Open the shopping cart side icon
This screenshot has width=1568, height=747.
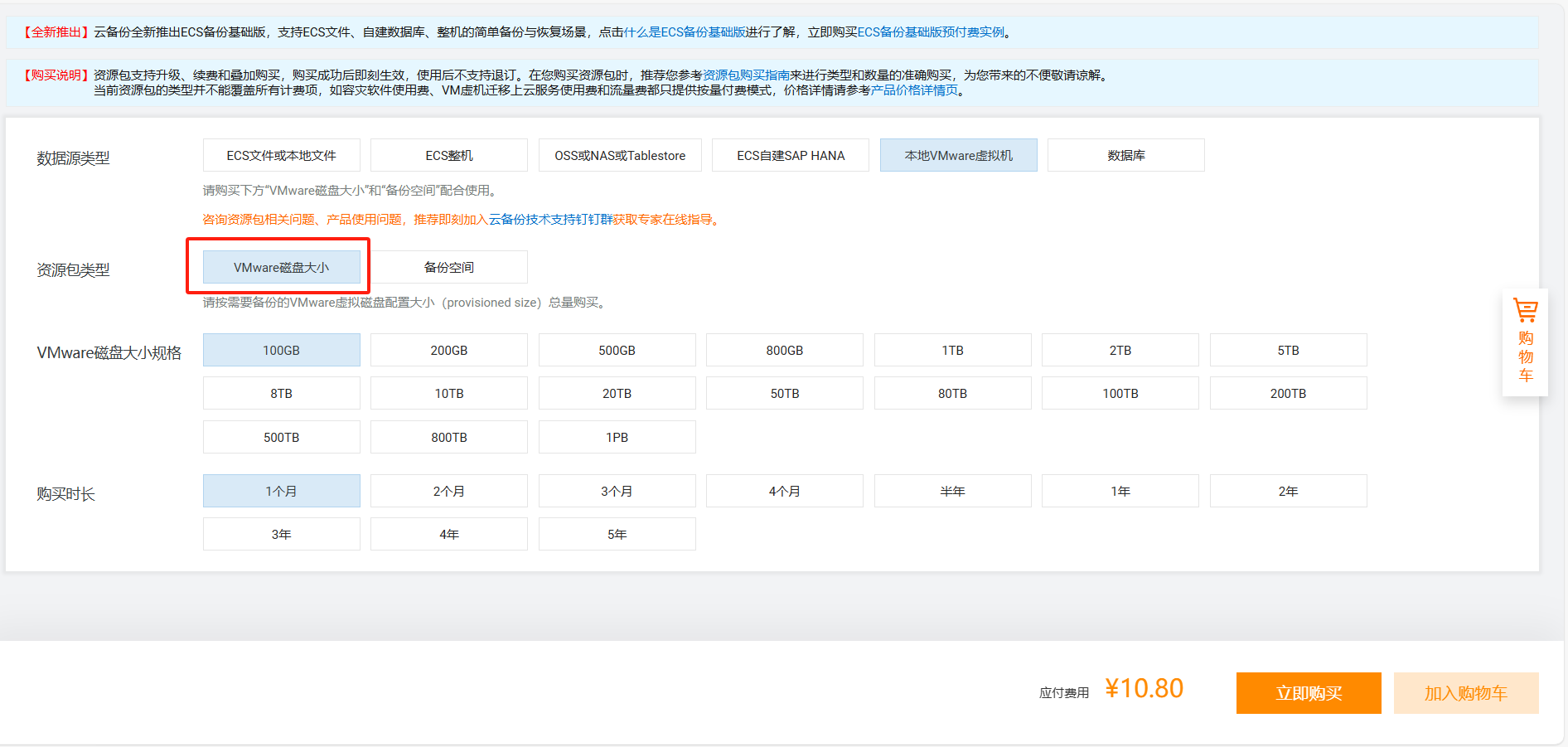tap(1525, 342)
